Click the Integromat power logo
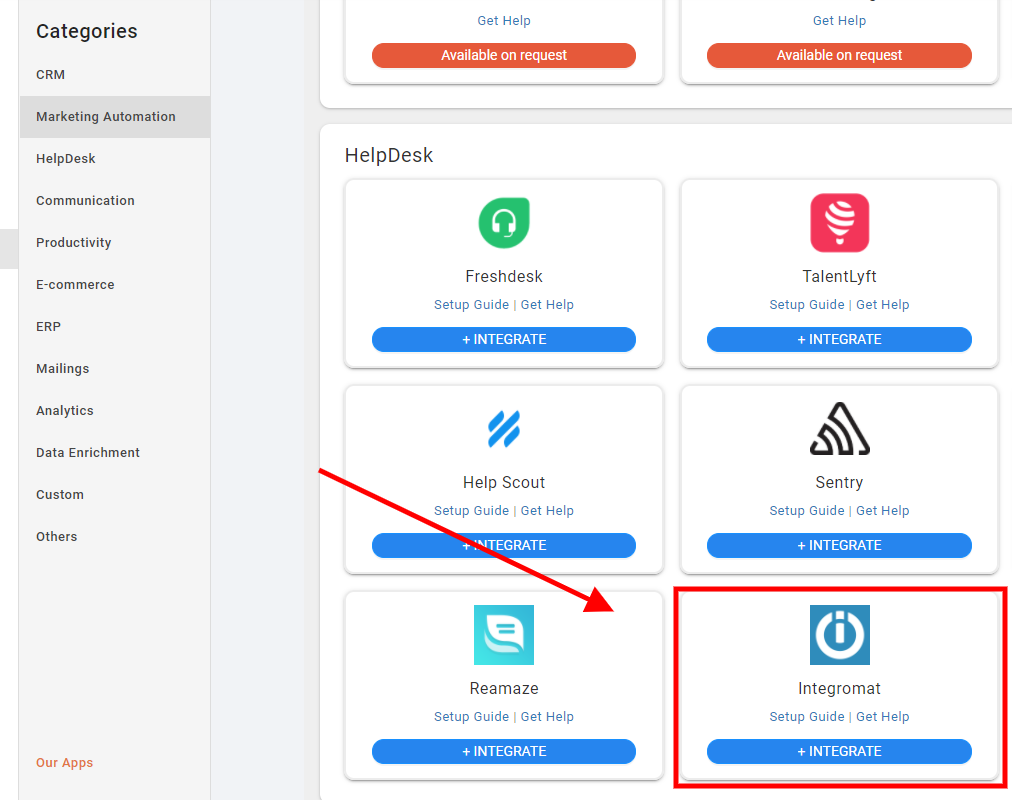This screenshot has height=800, width=1012. tap(840, 635)
